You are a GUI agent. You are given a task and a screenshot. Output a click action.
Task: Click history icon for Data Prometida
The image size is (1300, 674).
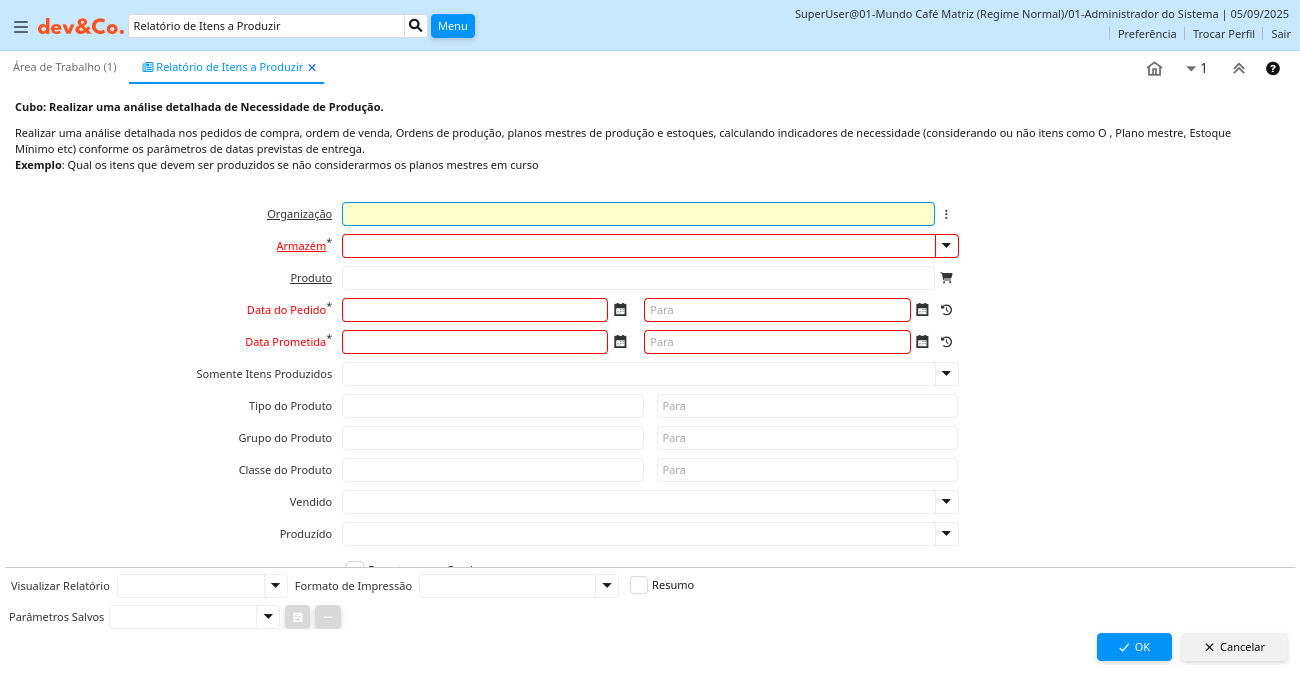coord(946,342)
